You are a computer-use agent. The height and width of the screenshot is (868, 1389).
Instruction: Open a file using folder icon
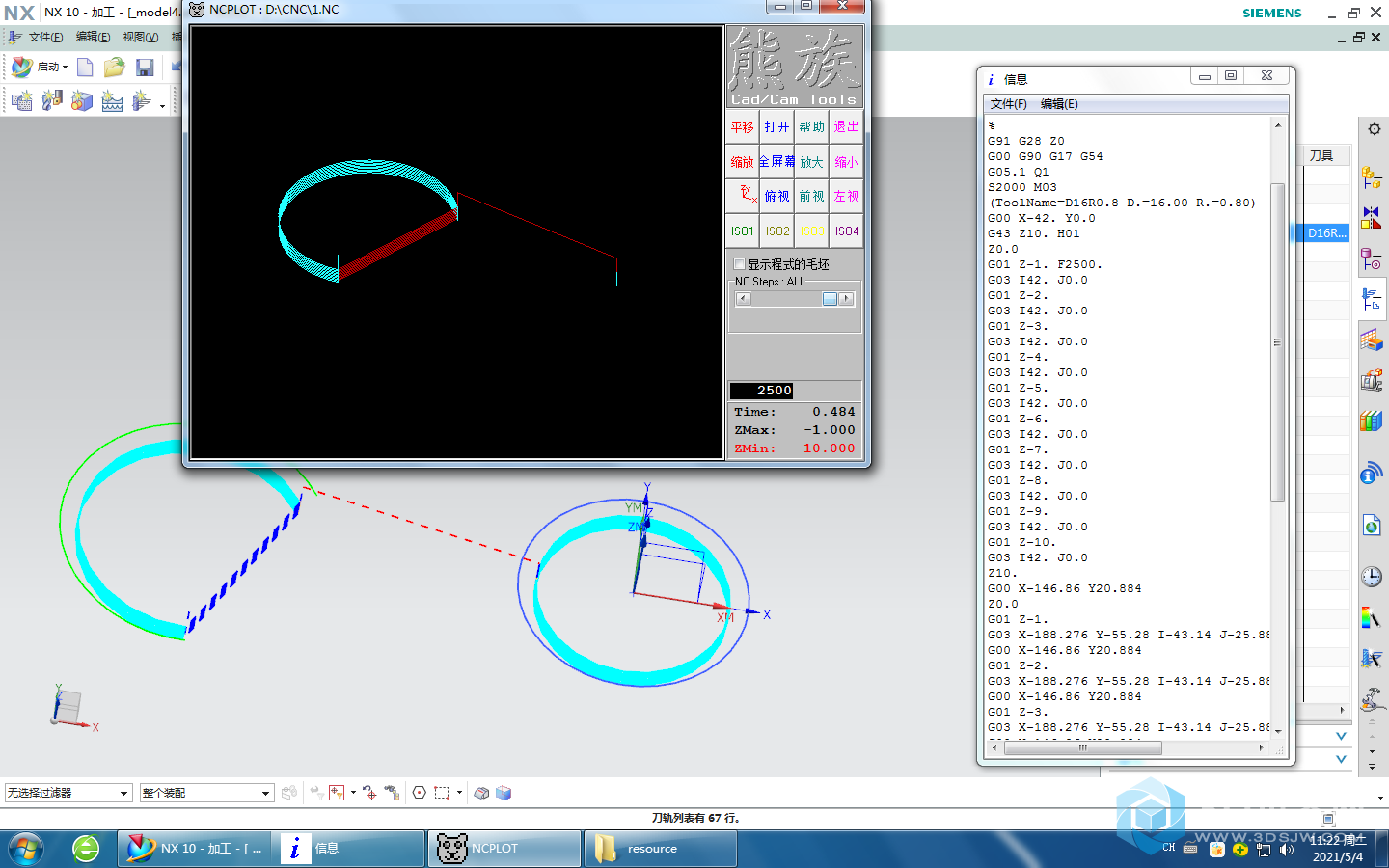[x=115, y=67]
